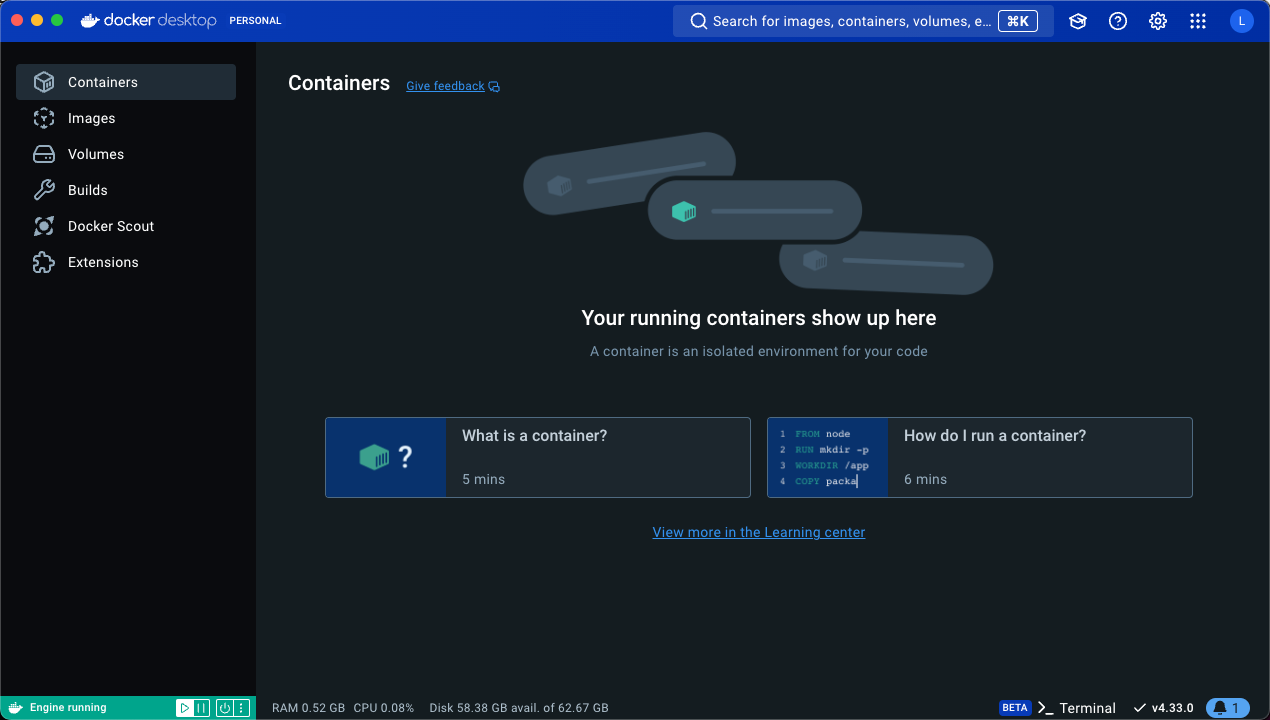
Task: Open the Builds view
Action: coord(126,190)
